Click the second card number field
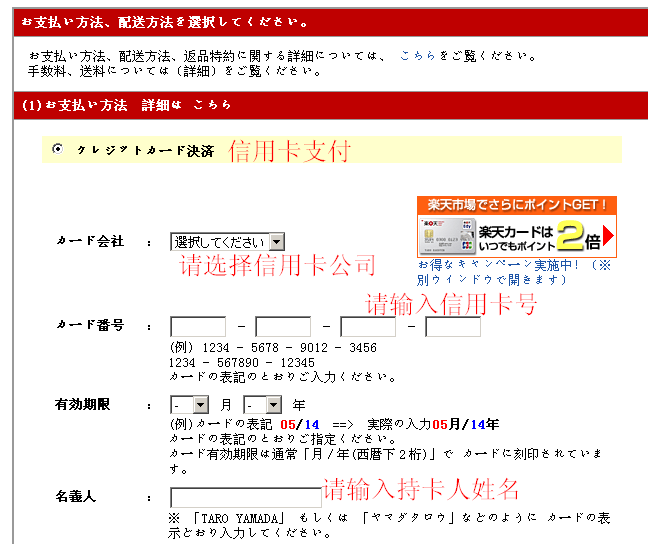Image resolution: width=648 pixels, height=544 pixels. tap(283, 327)
